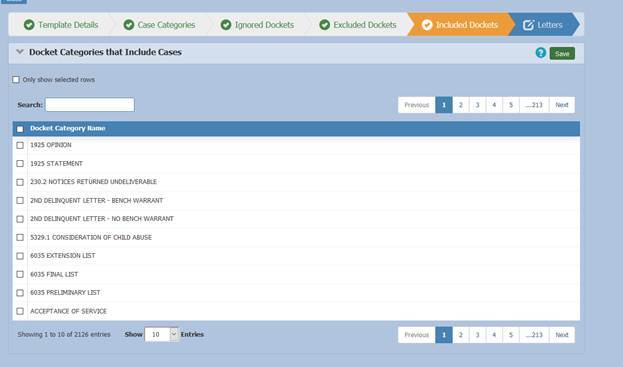This screenshot has height=367, width=623.
Task: Go to page 4 in top pagination
Action: (x=494, y=105)
